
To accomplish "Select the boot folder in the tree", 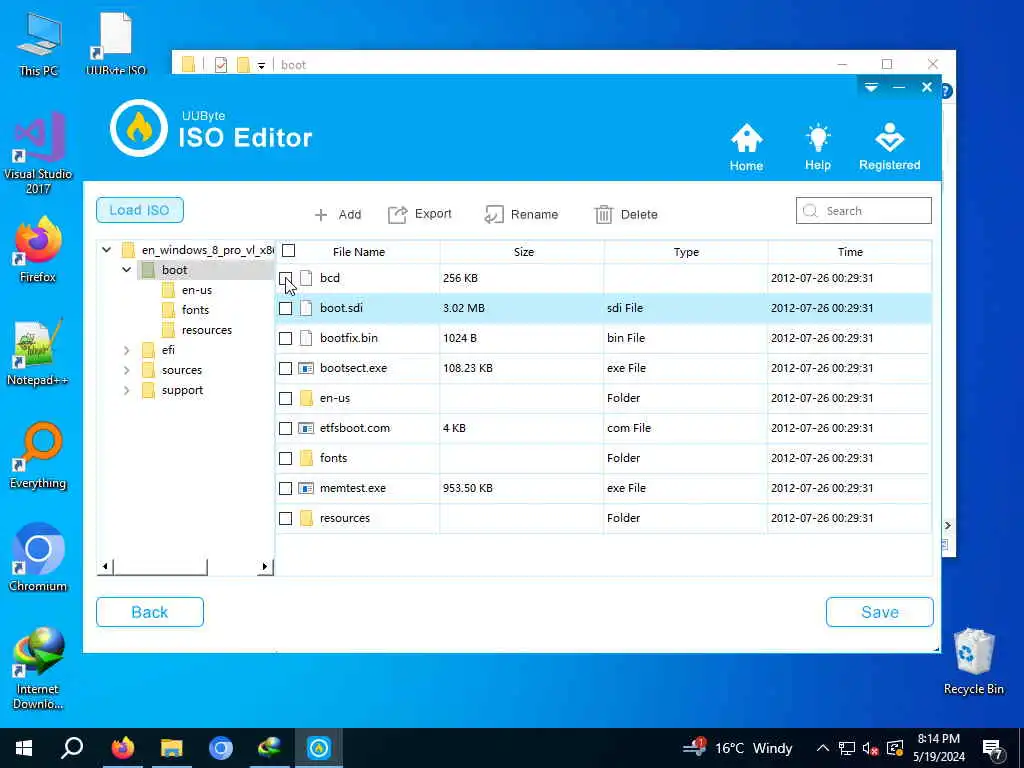I will coord(174,270).
